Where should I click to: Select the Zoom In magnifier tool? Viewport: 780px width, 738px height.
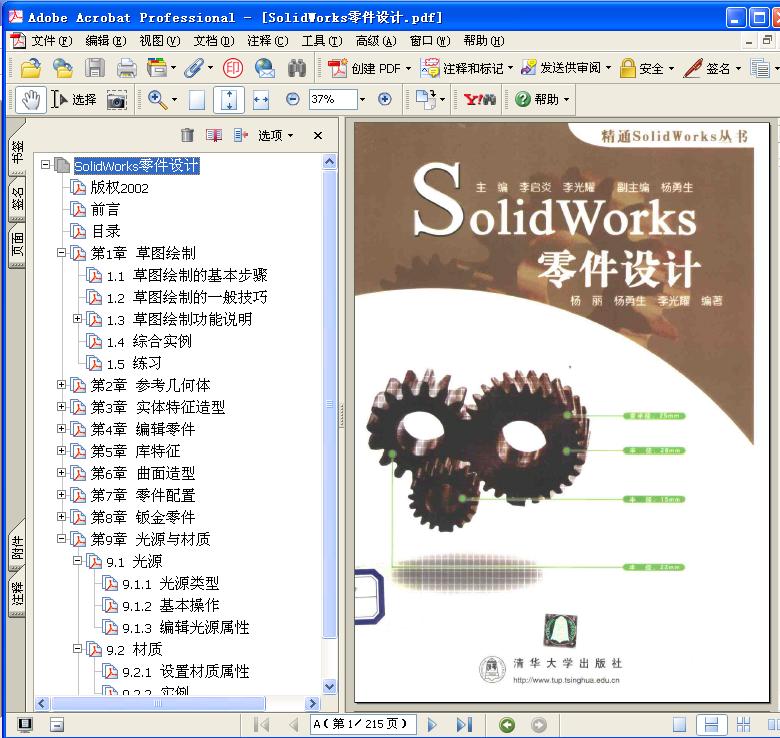click(x=157, y=99)
